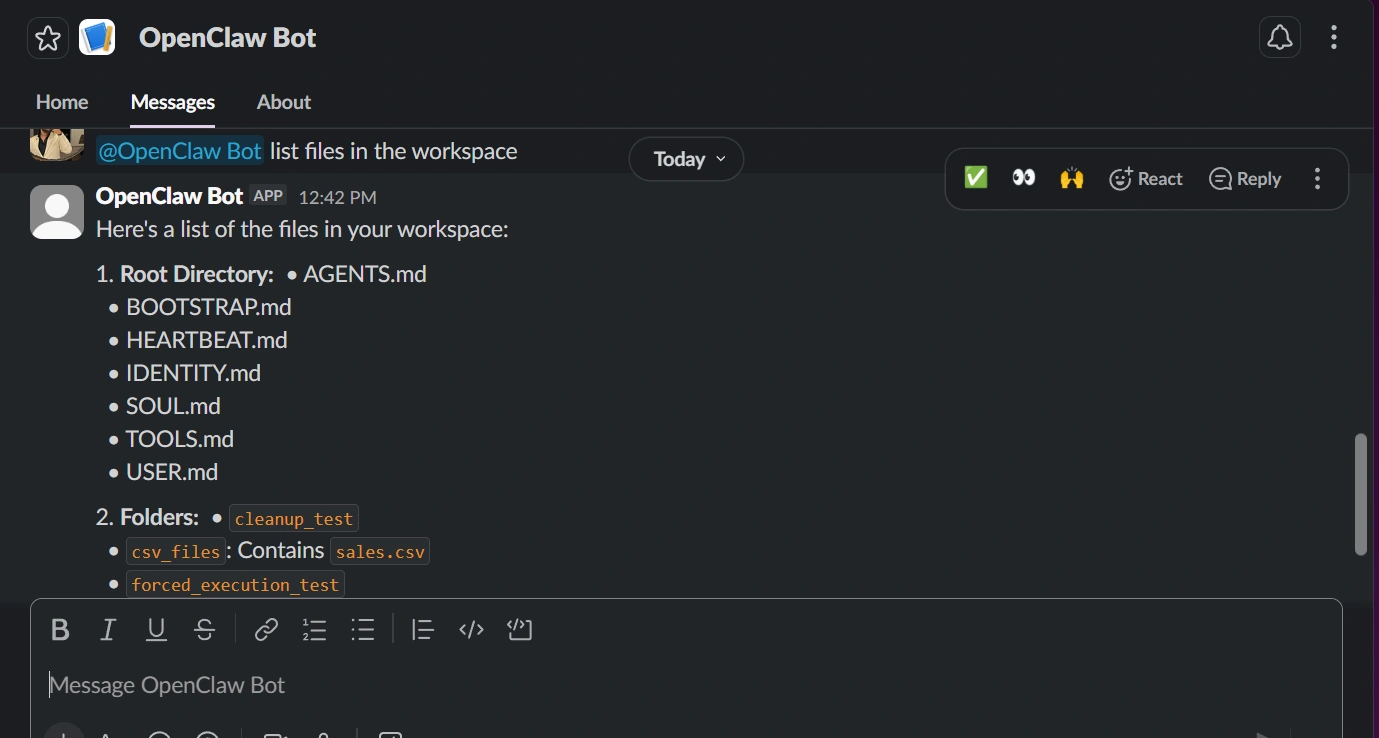Open notification bell settings
The width and height of the screenshot is (1379, 738).
coord(1279,38)
